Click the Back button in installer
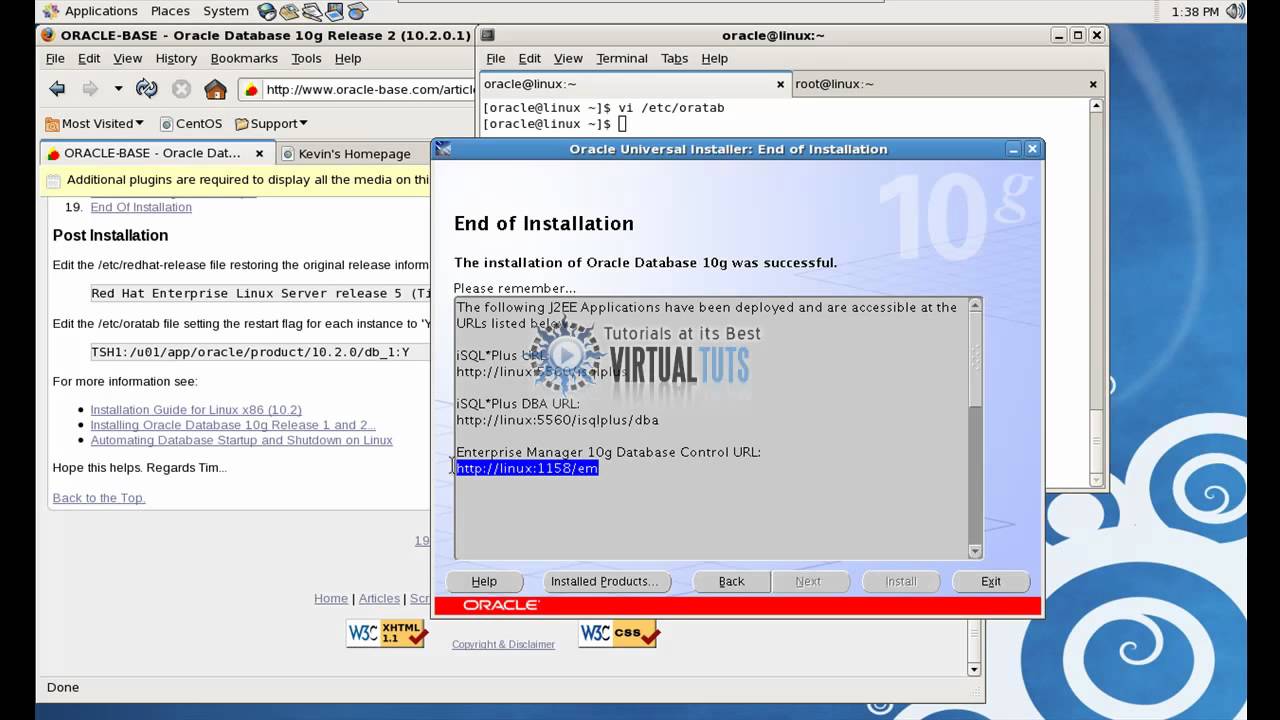1280x720 pixels. (x=731, y=581)
